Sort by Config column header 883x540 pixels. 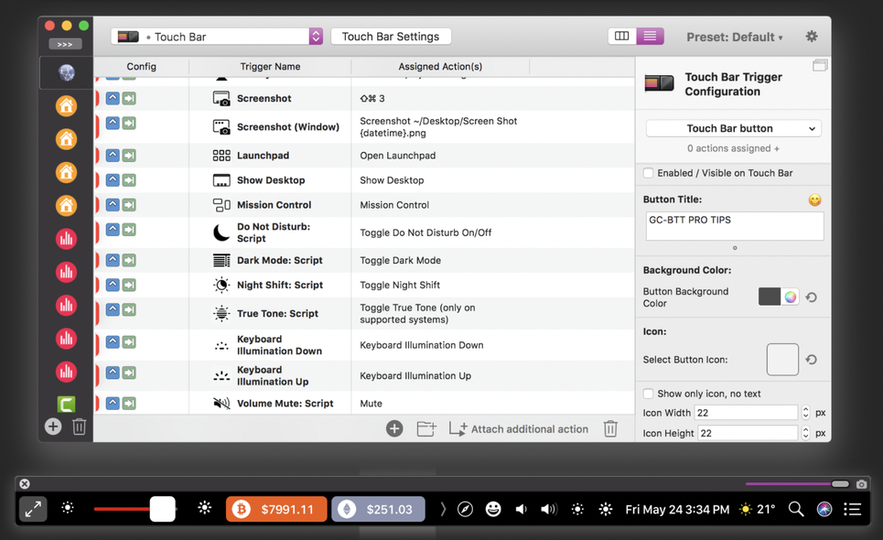141,66
